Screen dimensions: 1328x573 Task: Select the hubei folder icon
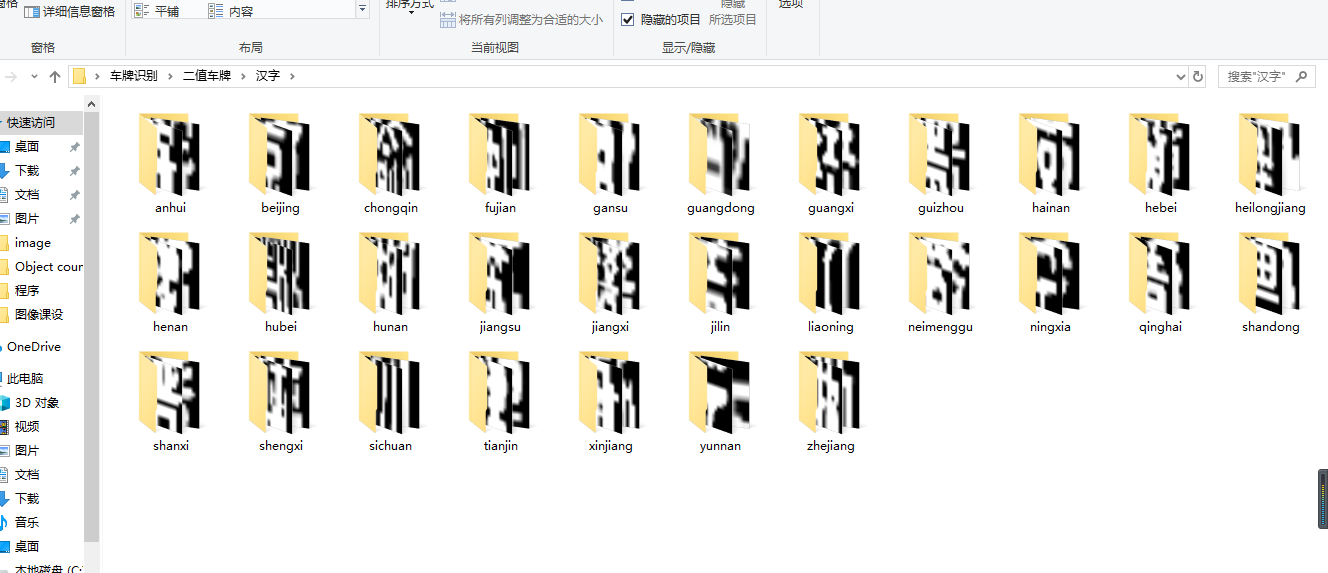pos(280,274)
